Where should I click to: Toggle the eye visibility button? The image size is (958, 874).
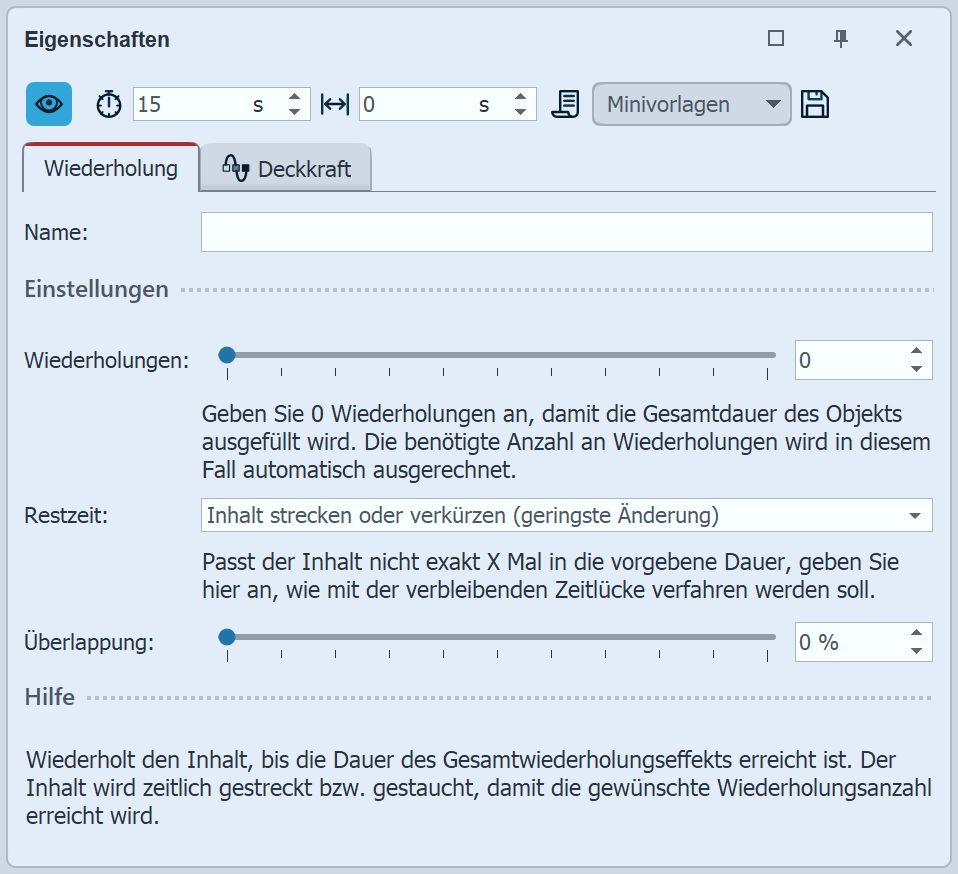point(49,104)
